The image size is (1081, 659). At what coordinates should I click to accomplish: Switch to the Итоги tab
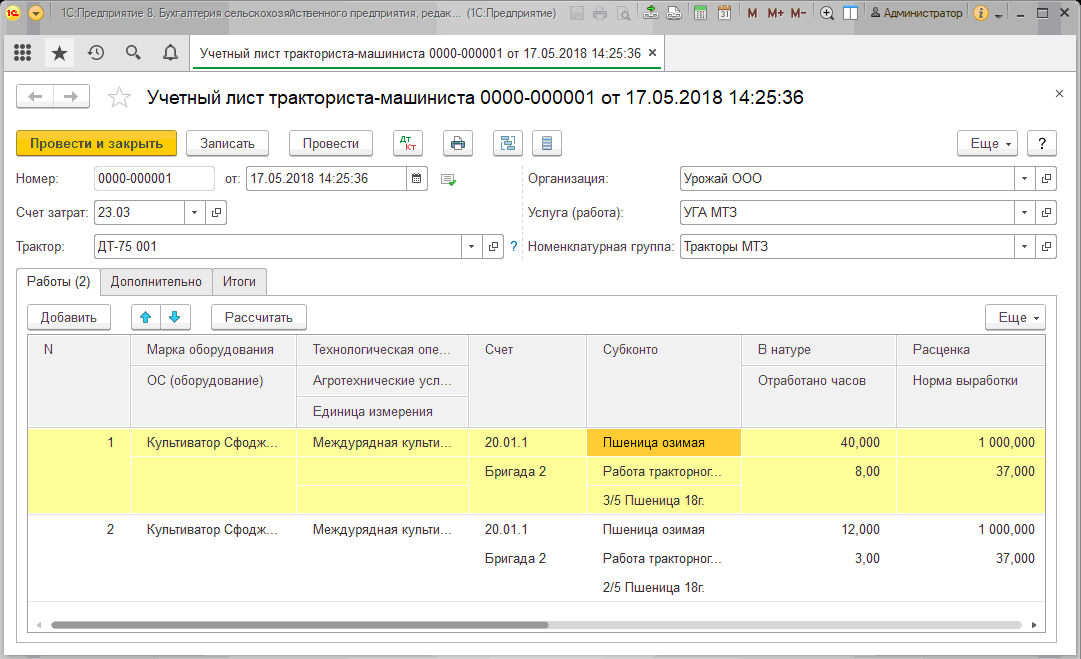click(x=239, y=282)
